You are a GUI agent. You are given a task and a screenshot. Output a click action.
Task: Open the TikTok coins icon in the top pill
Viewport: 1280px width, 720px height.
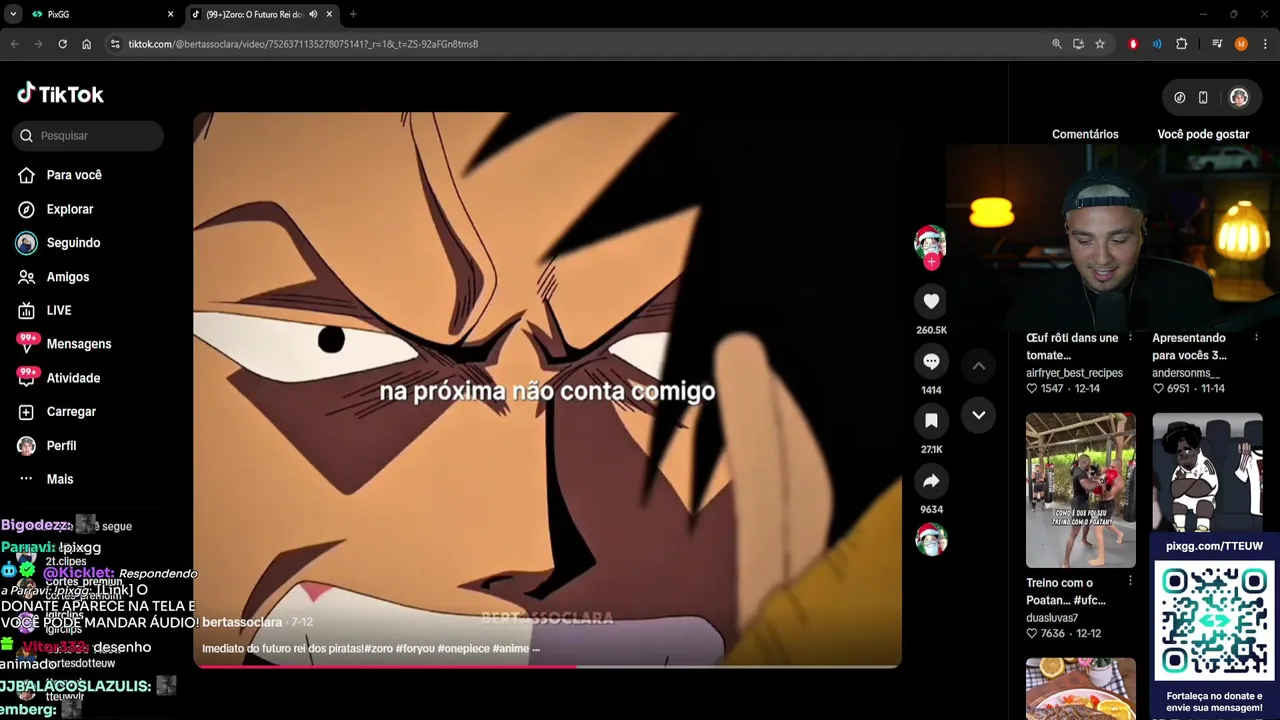point(1180,97)
